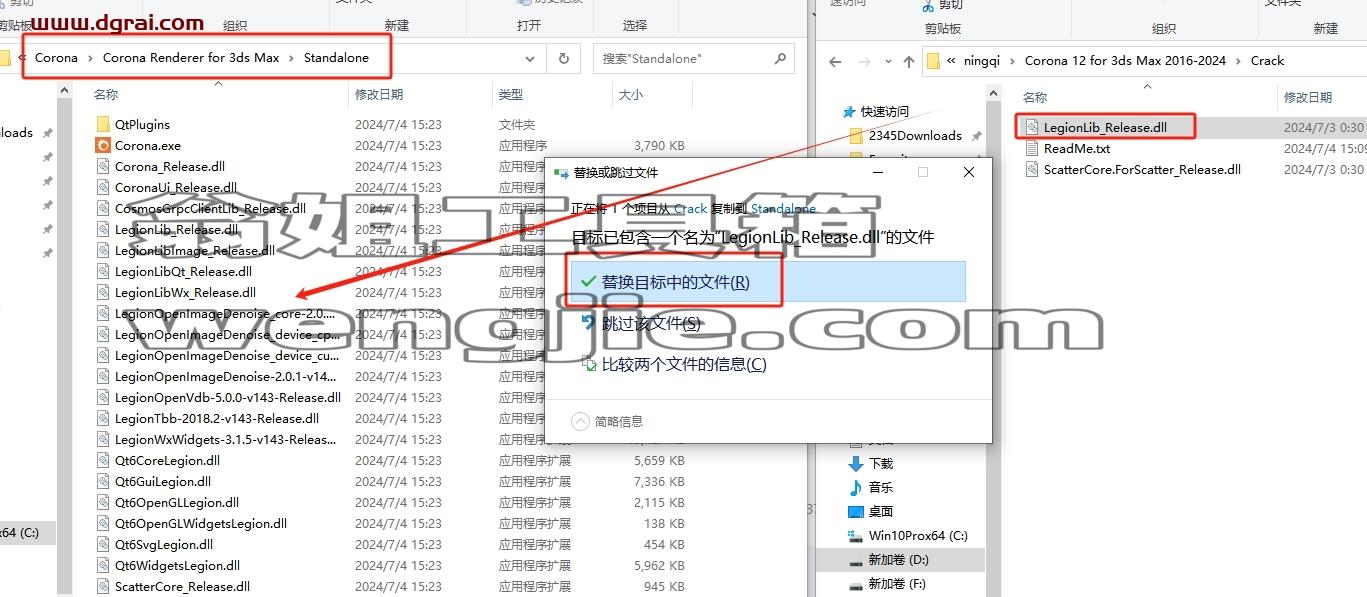Click the back arrow in right Explorer window

click(836, 61)
